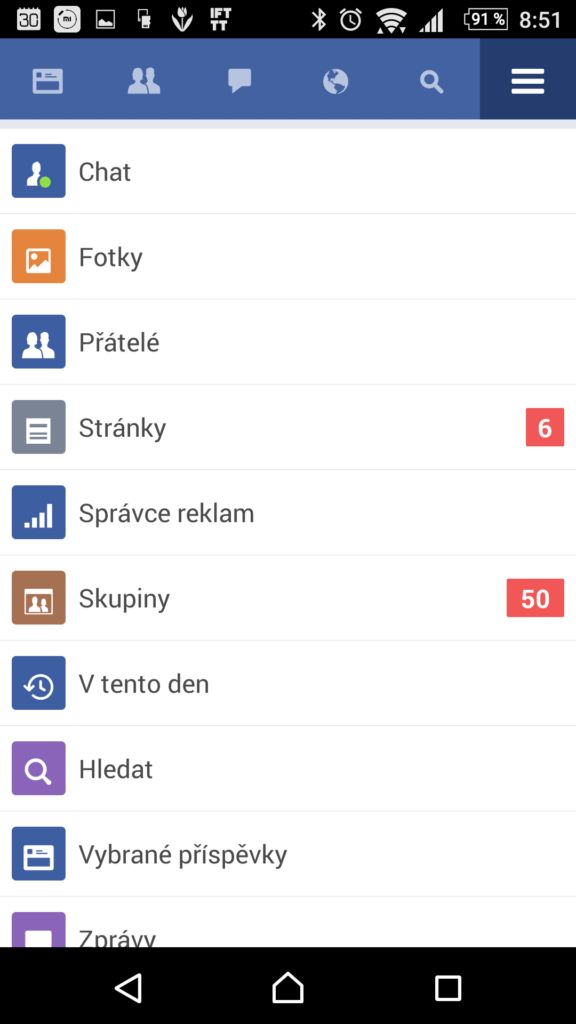
Task: Tap the messages speech bubble icon
Action: [240, 82]
